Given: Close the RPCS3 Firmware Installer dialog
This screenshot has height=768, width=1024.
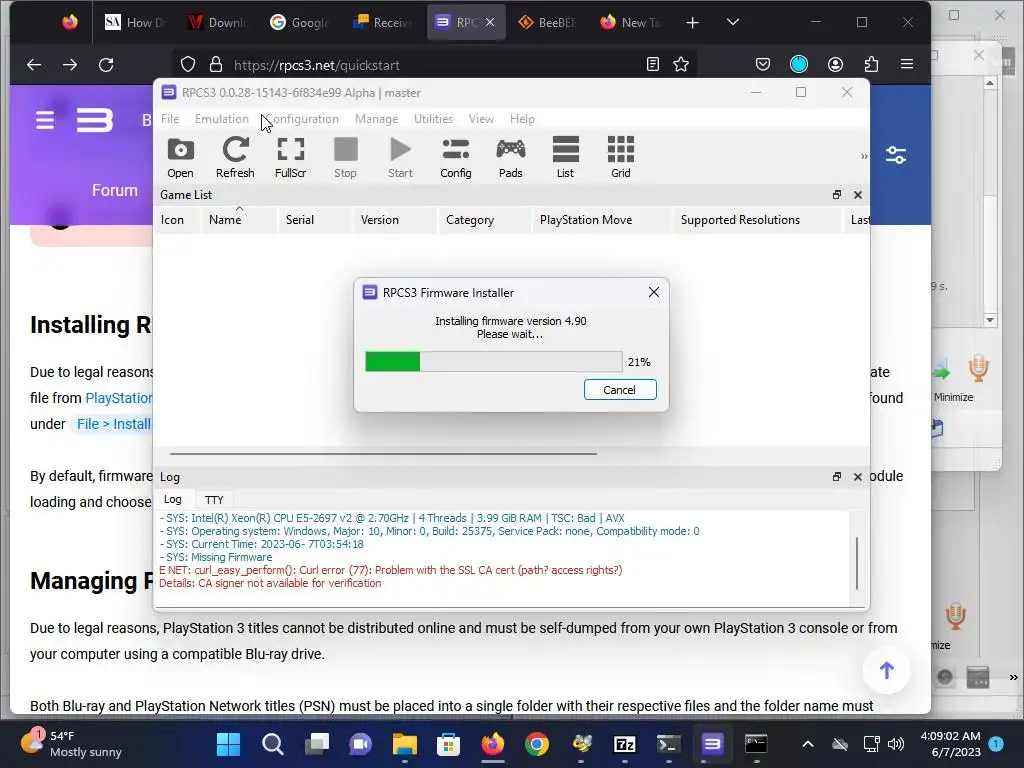Looking at the screenshot, I should [654, 293].
